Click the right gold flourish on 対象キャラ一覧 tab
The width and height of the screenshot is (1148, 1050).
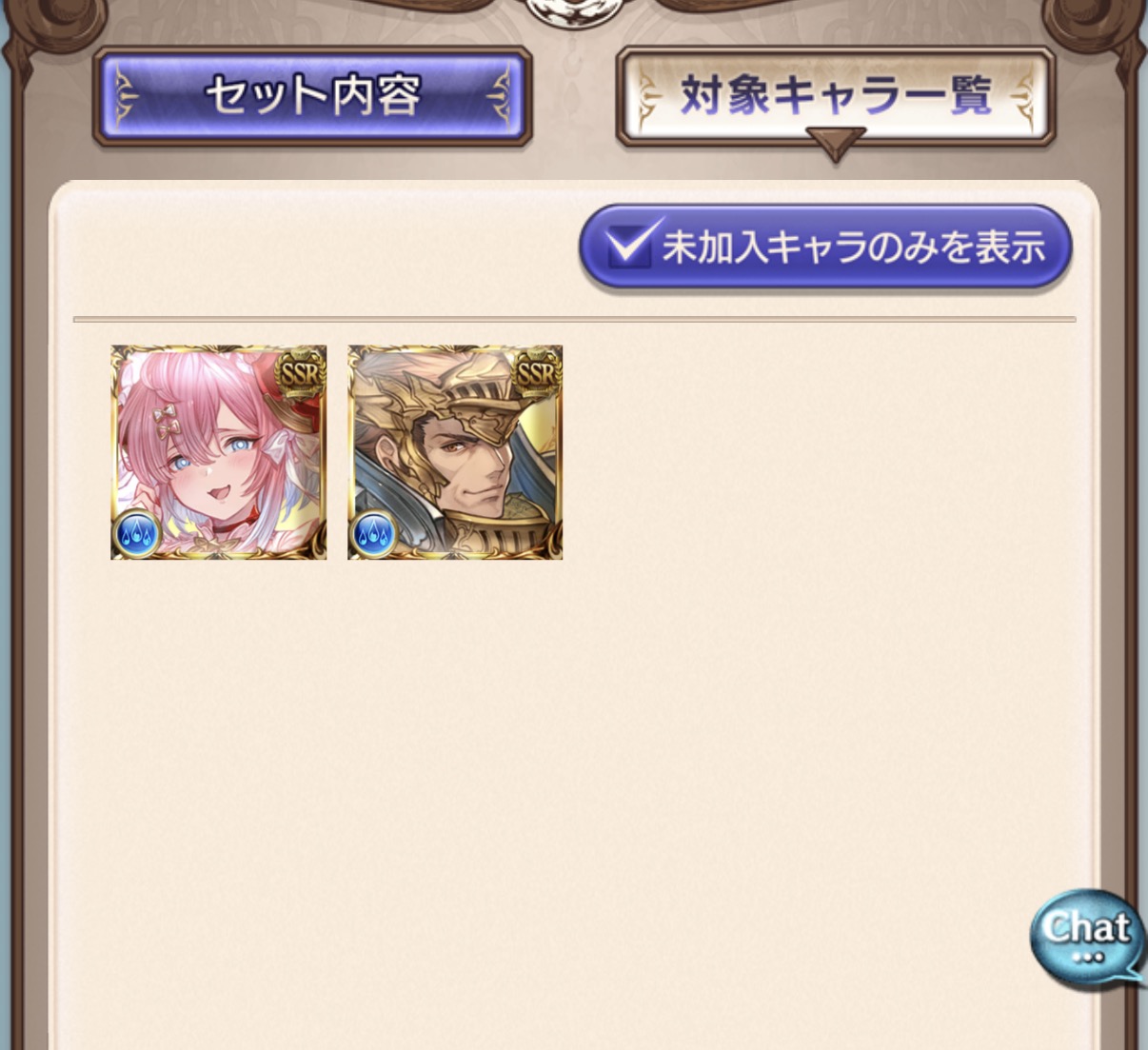click(x=1020, y=96)
